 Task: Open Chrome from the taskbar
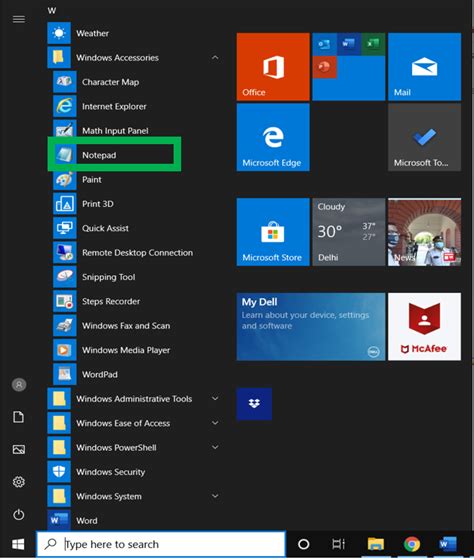coord(411,544)
